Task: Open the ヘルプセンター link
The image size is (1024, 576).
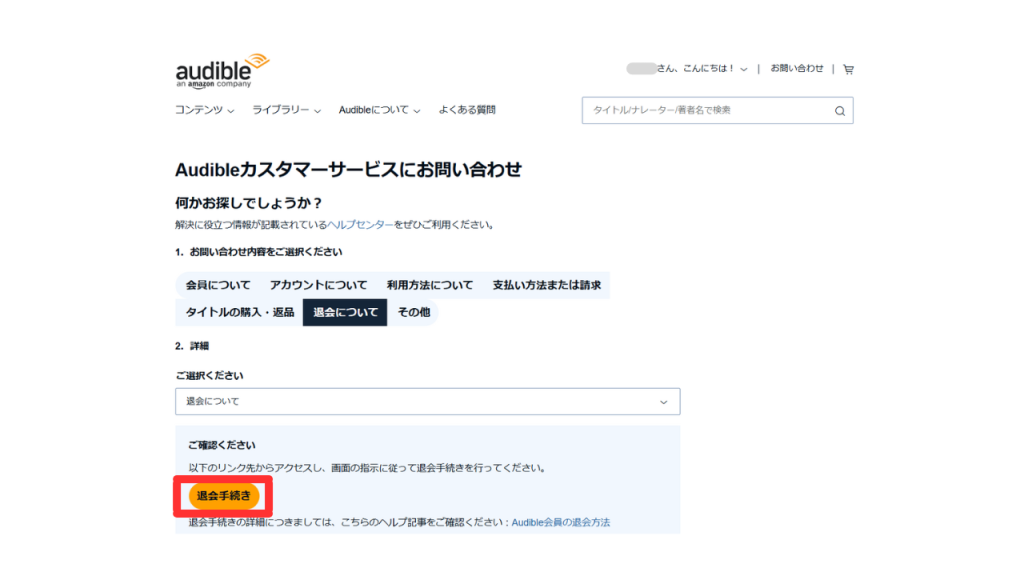Action: coord(360,225)
